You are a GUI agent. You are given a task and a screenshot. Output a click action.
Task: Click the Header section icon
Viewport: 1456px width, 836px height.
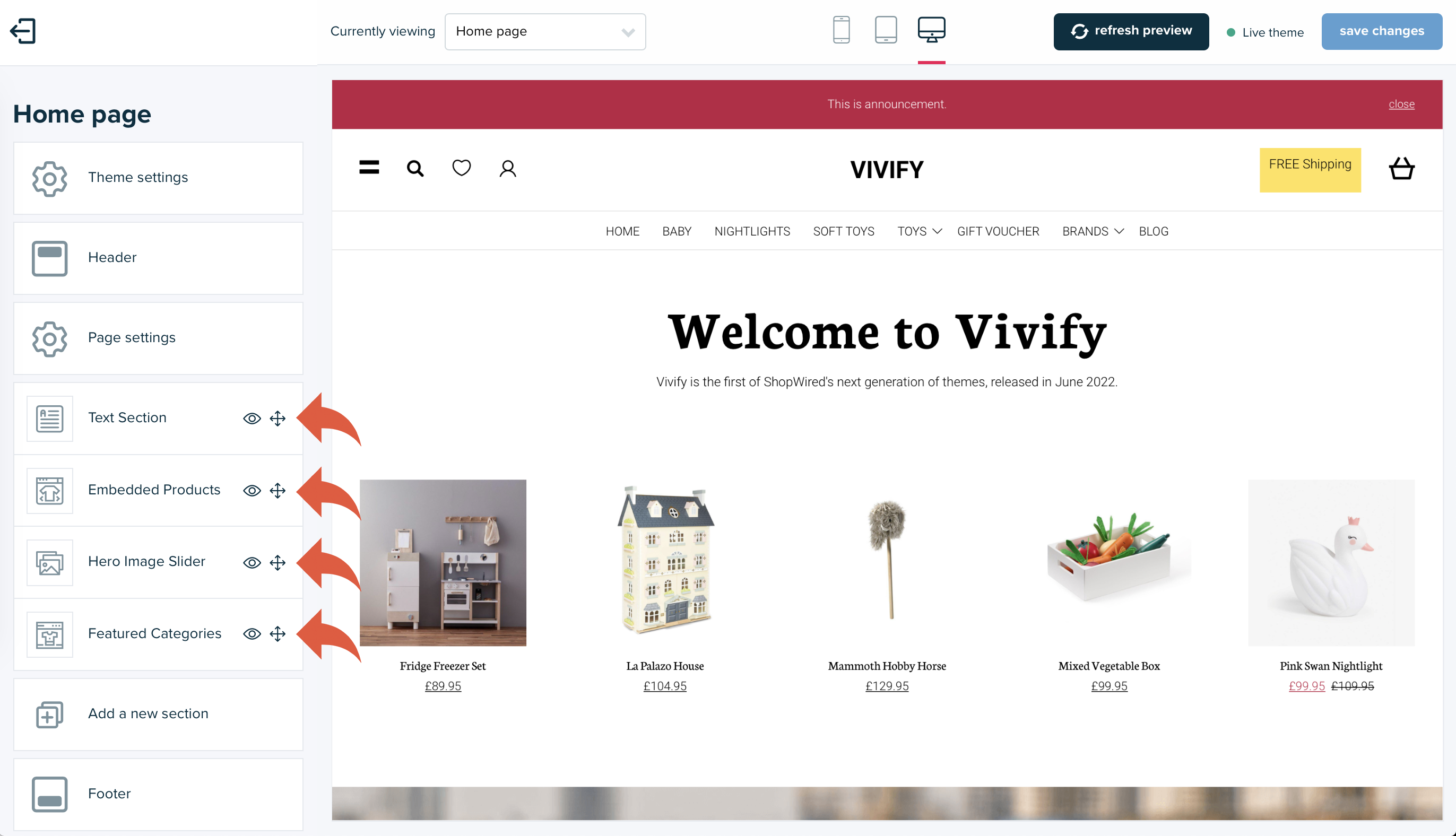(x=50, y=258)
